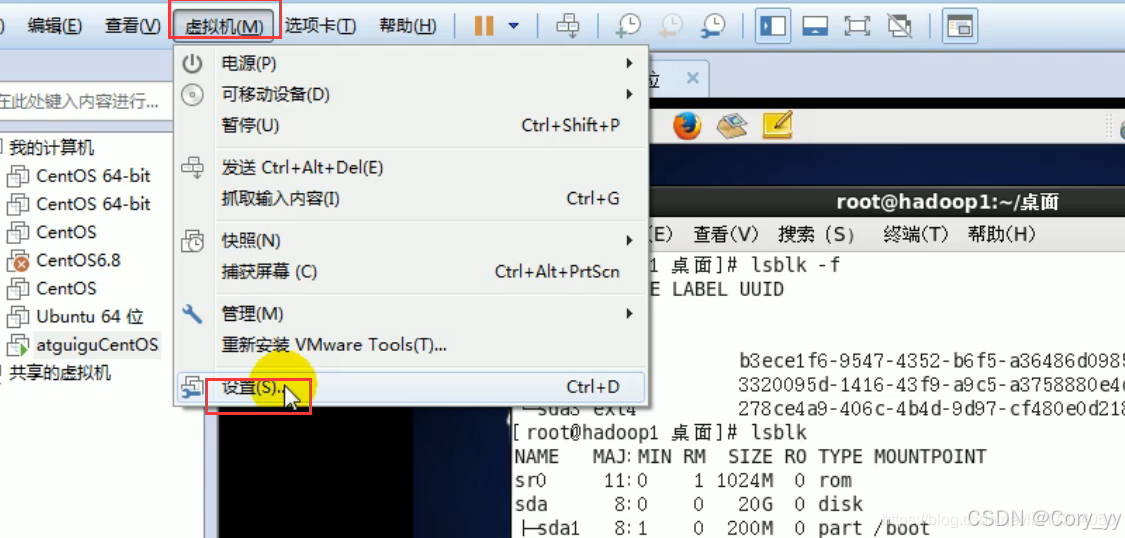Click the revert to snapshot icon
The height and width of the screenshot is (538, 1125).
point(672,27)
